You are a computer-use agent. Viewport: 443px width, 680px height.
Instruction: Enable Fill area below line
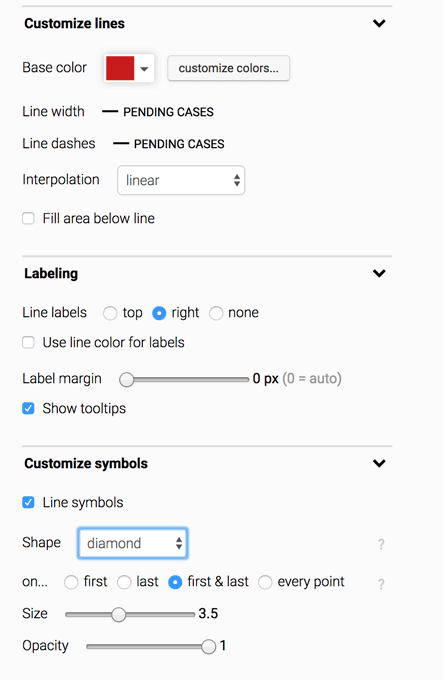(29, 218)
